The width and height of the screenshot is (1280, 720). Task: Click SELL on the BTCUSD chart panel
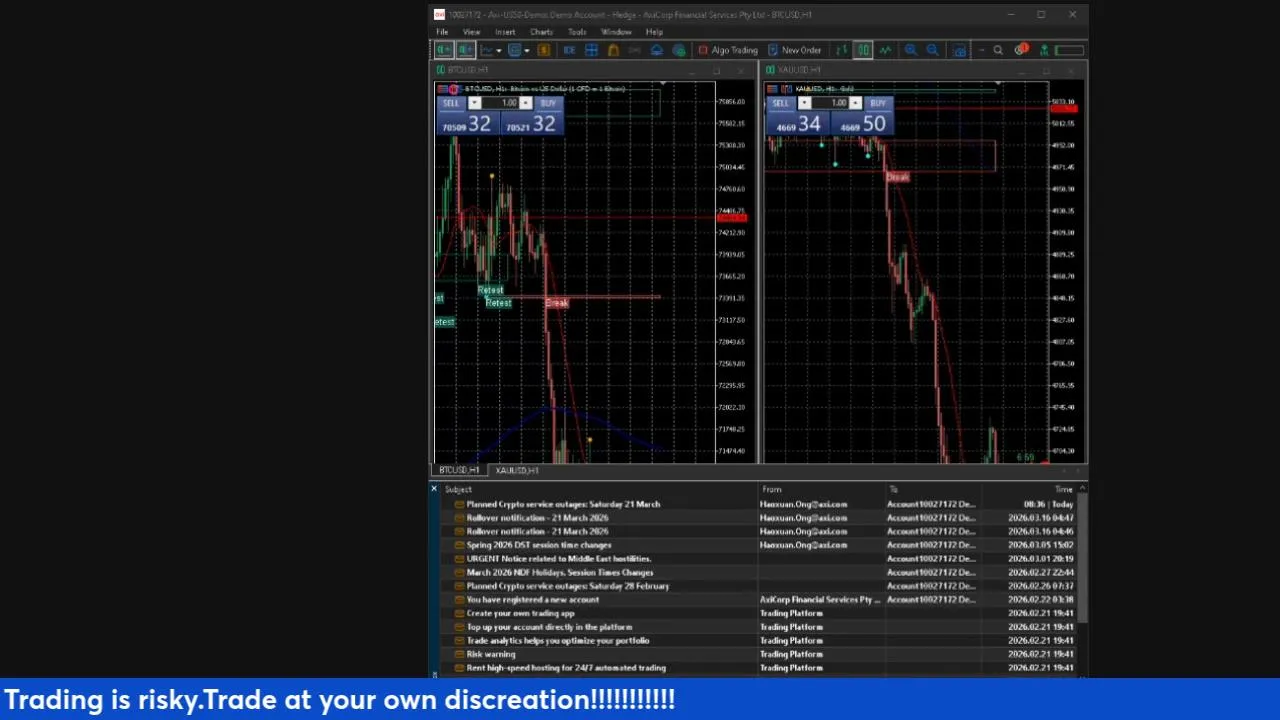451,103
